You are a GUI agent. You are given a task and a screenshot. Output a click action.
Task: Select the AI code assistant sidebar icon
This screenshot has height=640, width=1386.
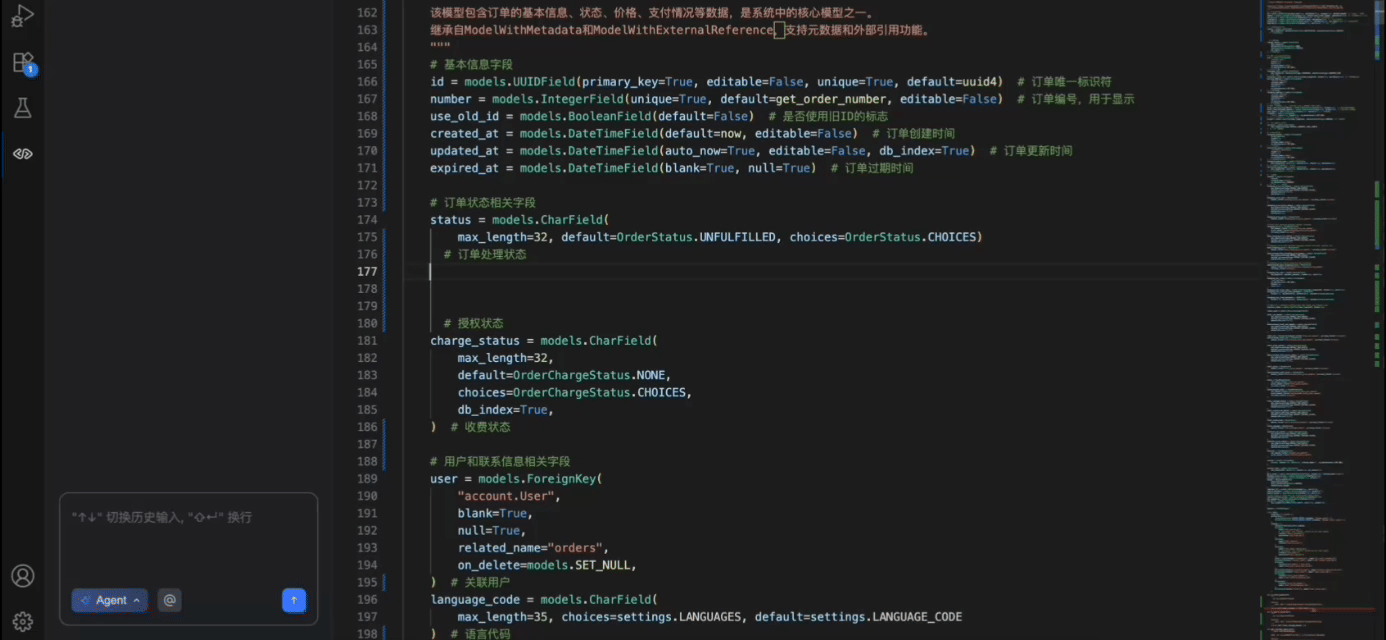tap(23, 154)
